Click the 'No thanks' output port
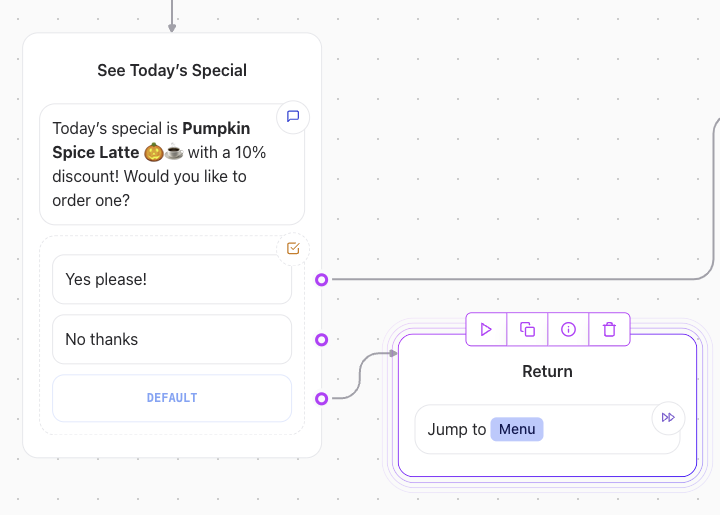This screenshot has width=720, height=515. click(x=321, y=339)
